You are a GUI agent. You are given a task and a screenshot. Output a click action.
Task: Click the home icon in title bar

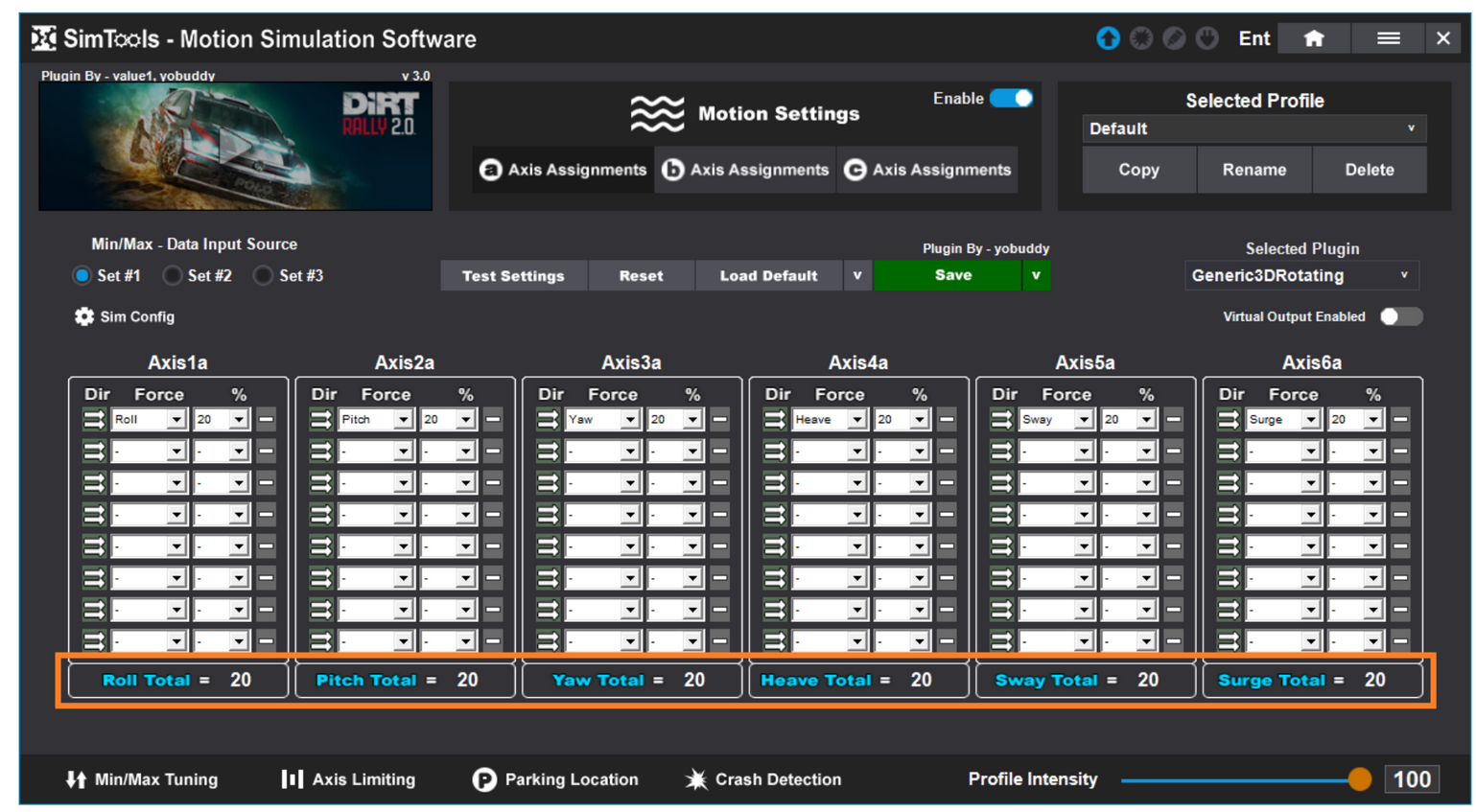1313,38
